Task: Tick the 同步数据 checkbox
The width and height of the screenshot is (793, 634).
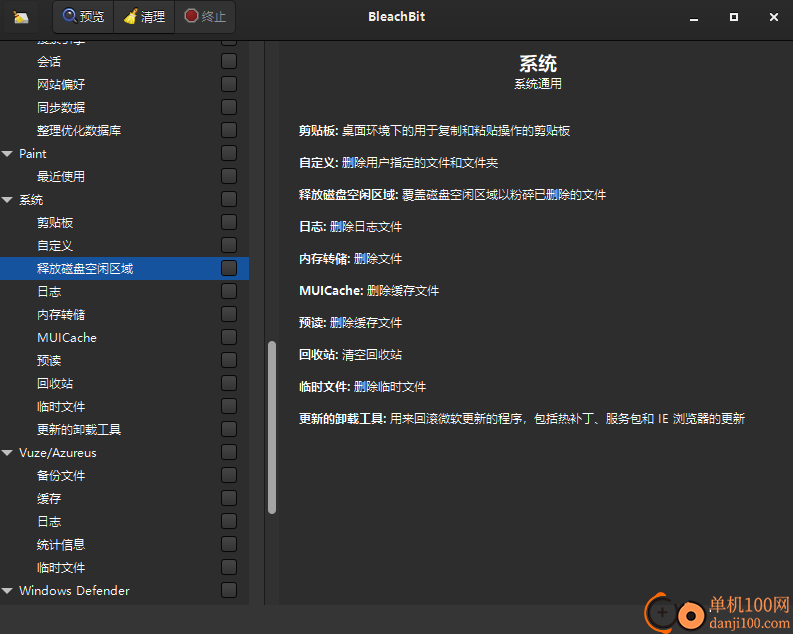Action: [229, 107]
